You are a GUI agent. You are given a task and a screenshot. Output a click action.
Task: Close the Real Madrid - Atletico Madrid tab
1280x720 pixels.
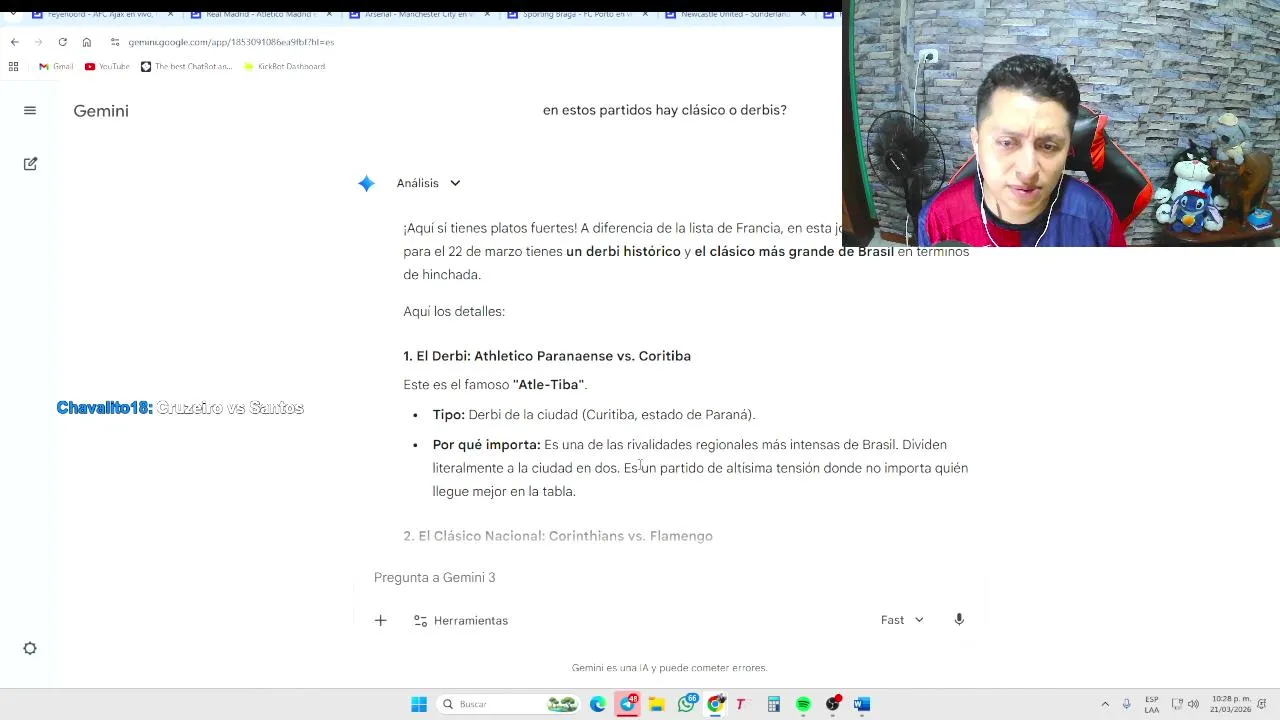click(x=329, y=15)
